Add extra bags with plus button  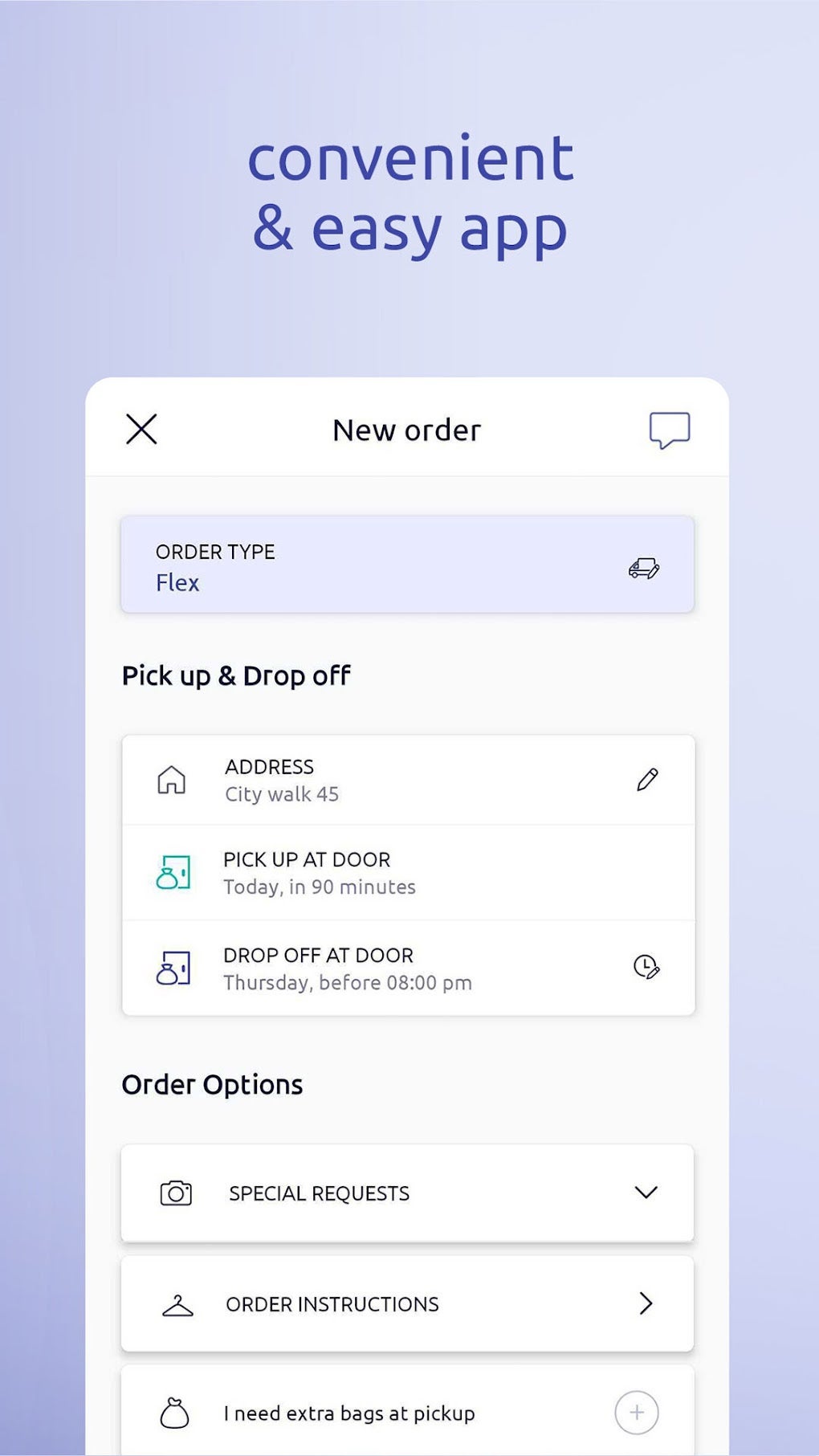pyautogui.click(x=637, y=1413)
